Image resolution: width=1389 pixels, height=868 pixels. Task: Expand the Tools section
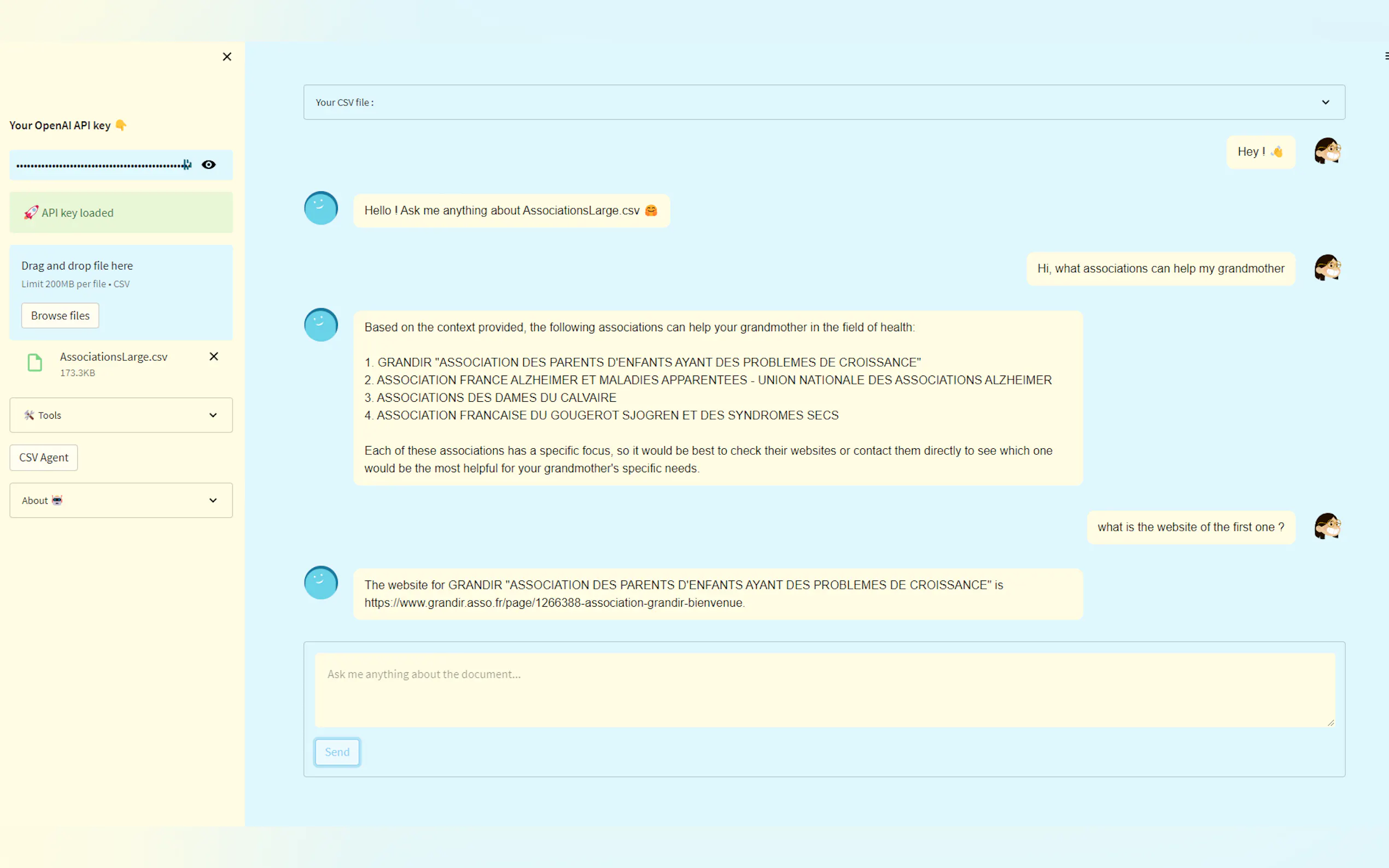click(x=121, y=415)
